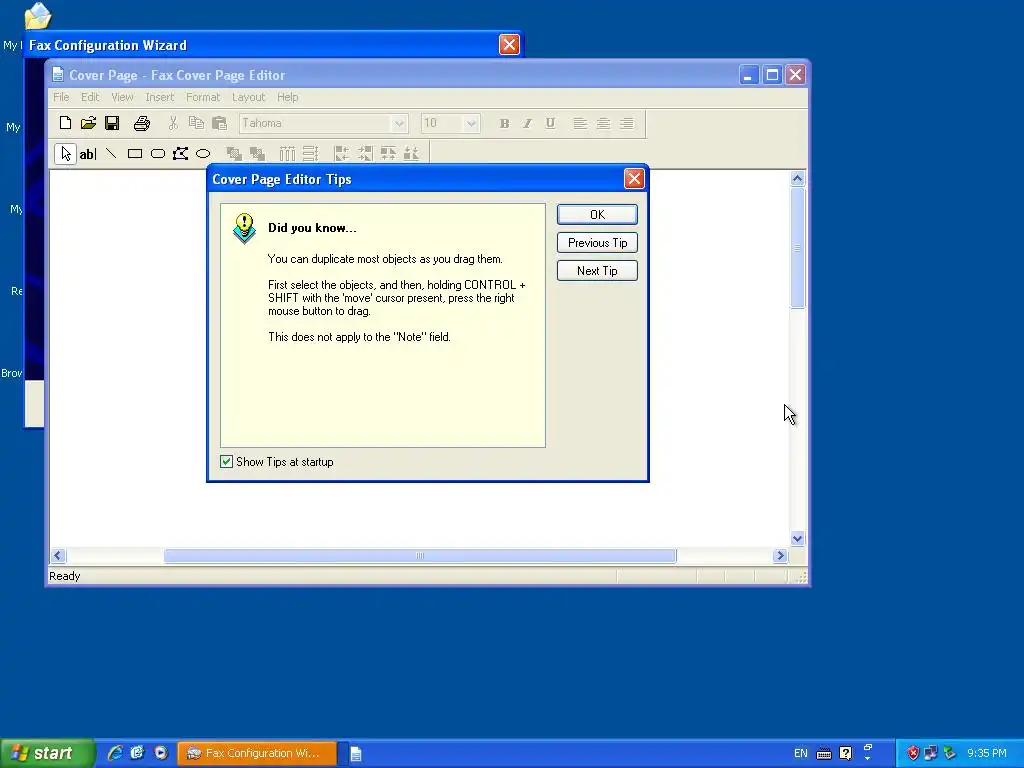
Task: Click the lightbulb tip icon
Action: coord(244,229)
